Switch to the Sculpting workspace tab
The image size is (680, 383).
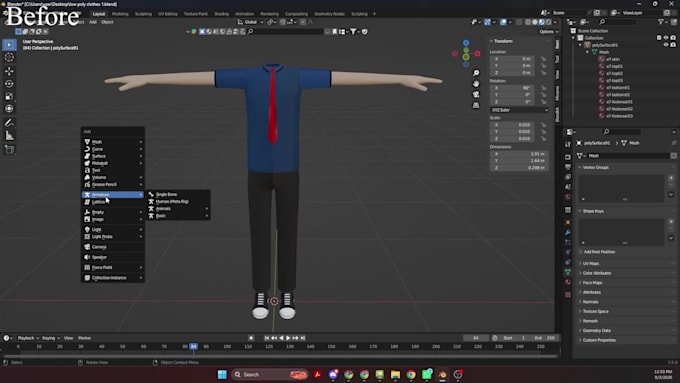143,14
